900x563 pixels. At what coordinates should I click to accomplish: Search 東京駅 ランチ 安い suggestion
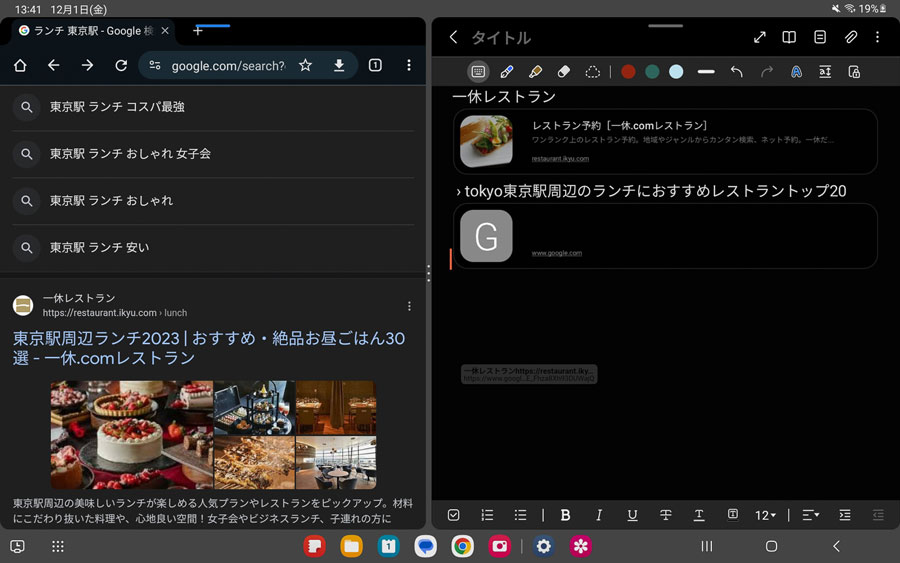[213, 248]
